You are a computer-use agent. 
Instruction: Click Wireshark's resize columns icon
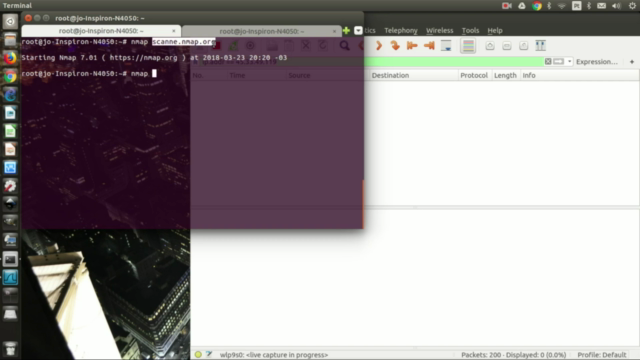point(540,46)
